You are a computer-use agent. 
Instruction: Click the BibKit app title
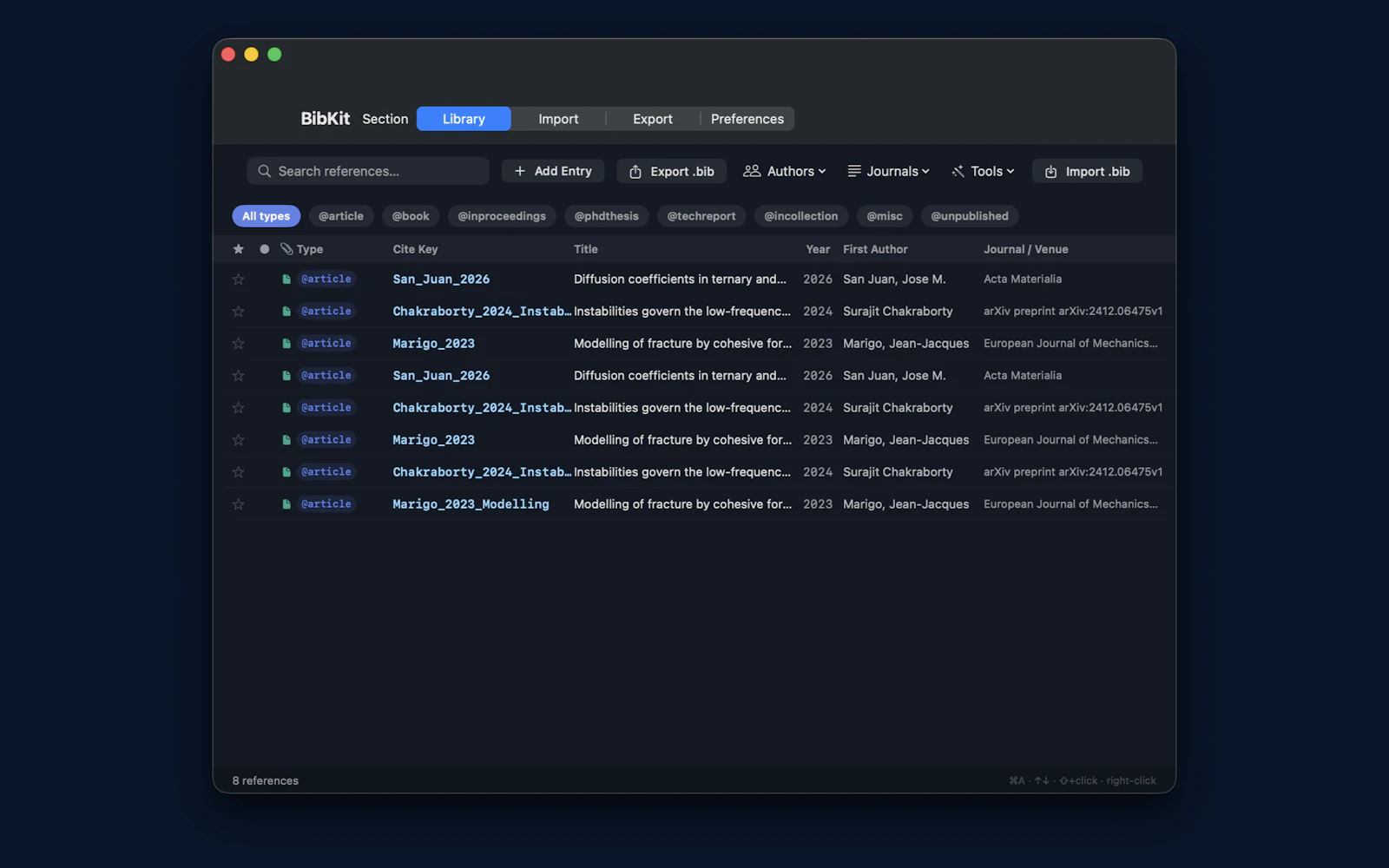tap(326, 118)
